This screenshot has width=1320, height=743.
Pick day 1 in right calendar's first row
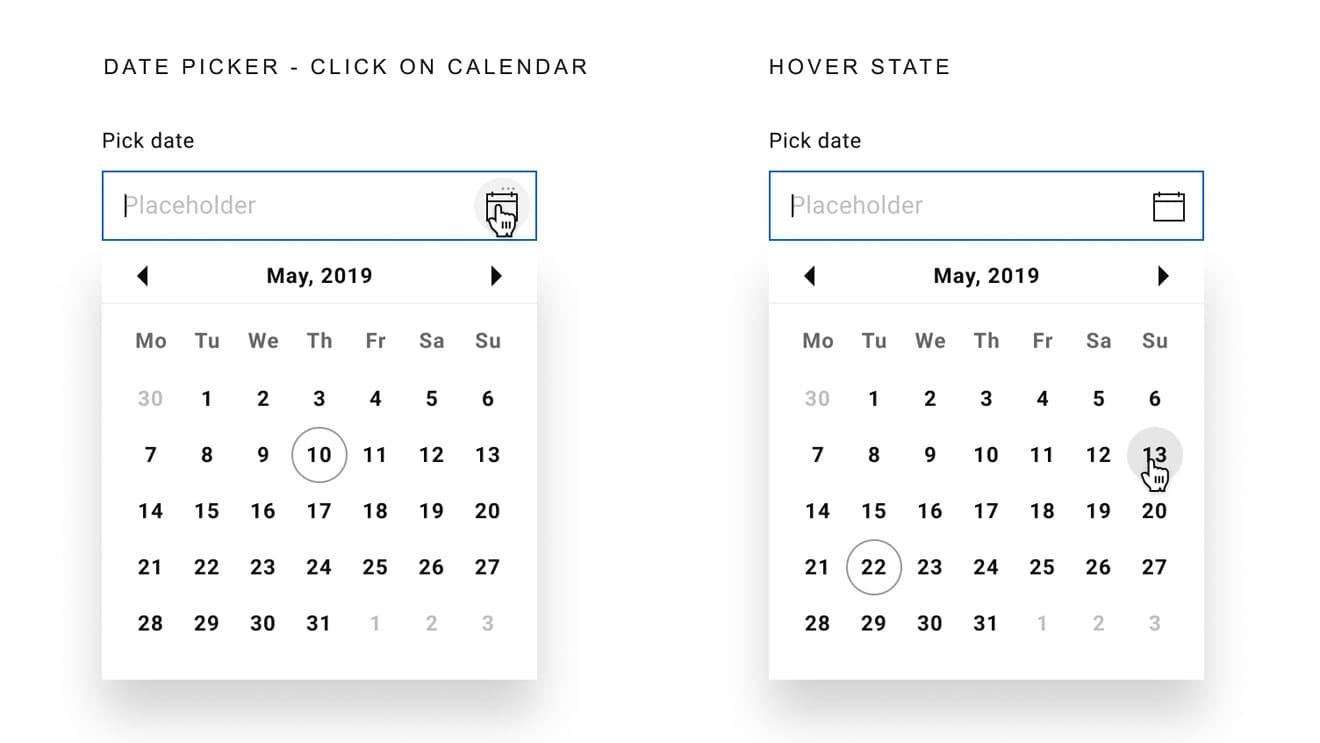click(874, 399)
